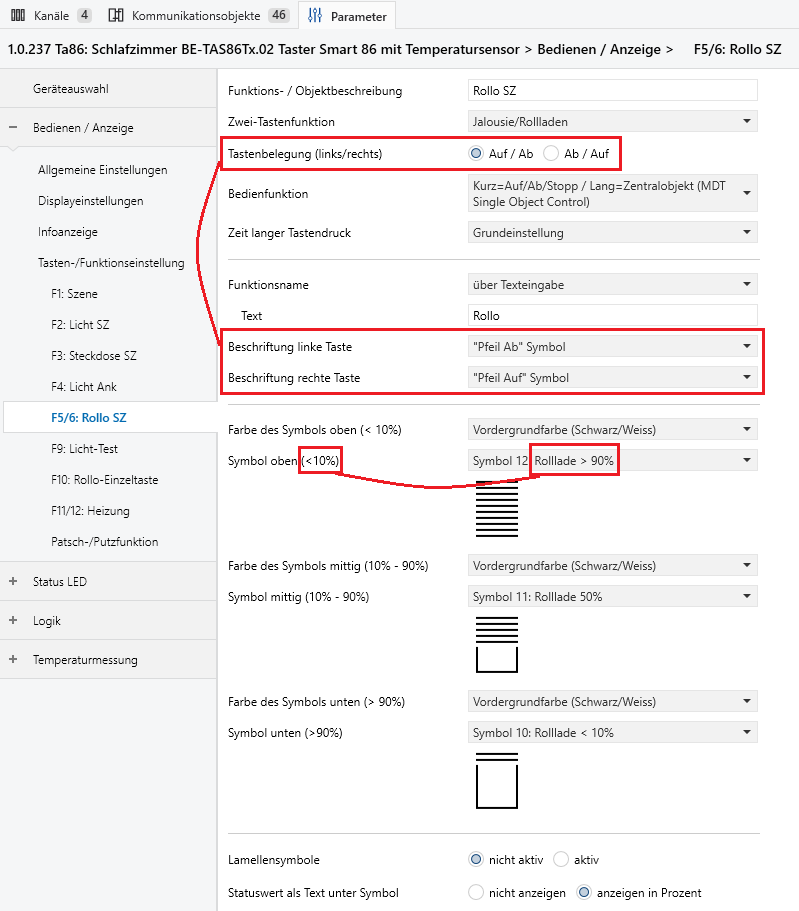Select the 'Ab / Auf' radio button
Screen dimensions: 799x911
click(552, 154)
